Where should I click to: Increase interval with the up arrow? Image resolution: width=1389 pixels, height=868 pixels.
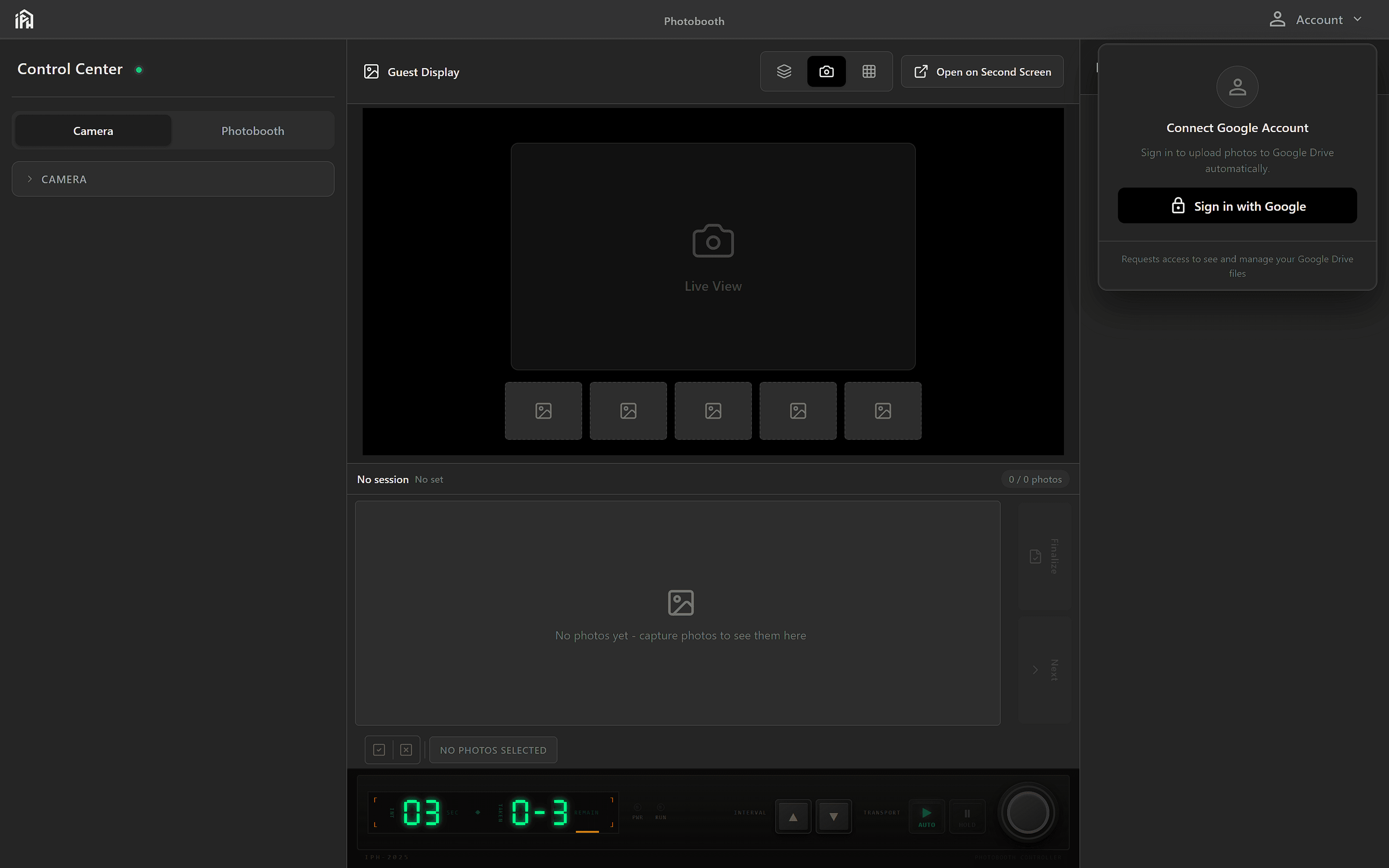(793, 816)
